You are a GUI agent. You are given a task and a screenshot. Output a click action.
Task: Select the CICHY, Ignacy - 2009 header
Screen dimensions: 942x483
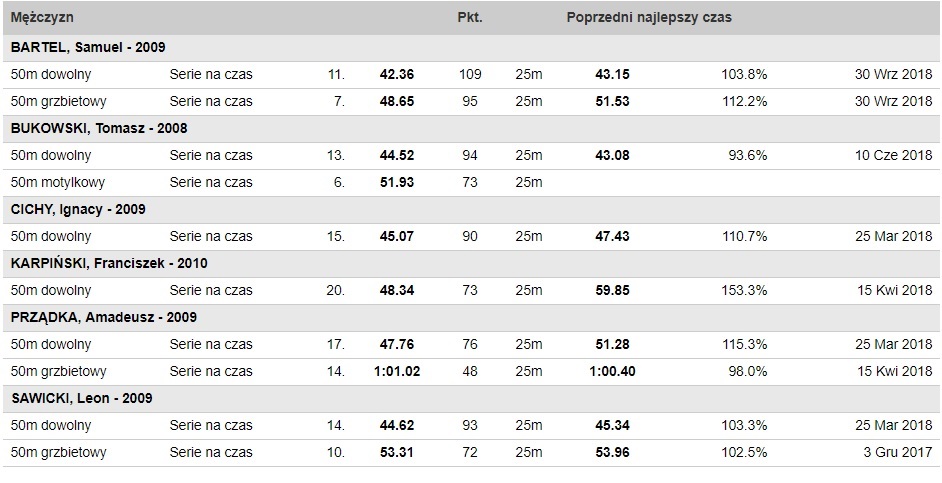coord(78,210)
